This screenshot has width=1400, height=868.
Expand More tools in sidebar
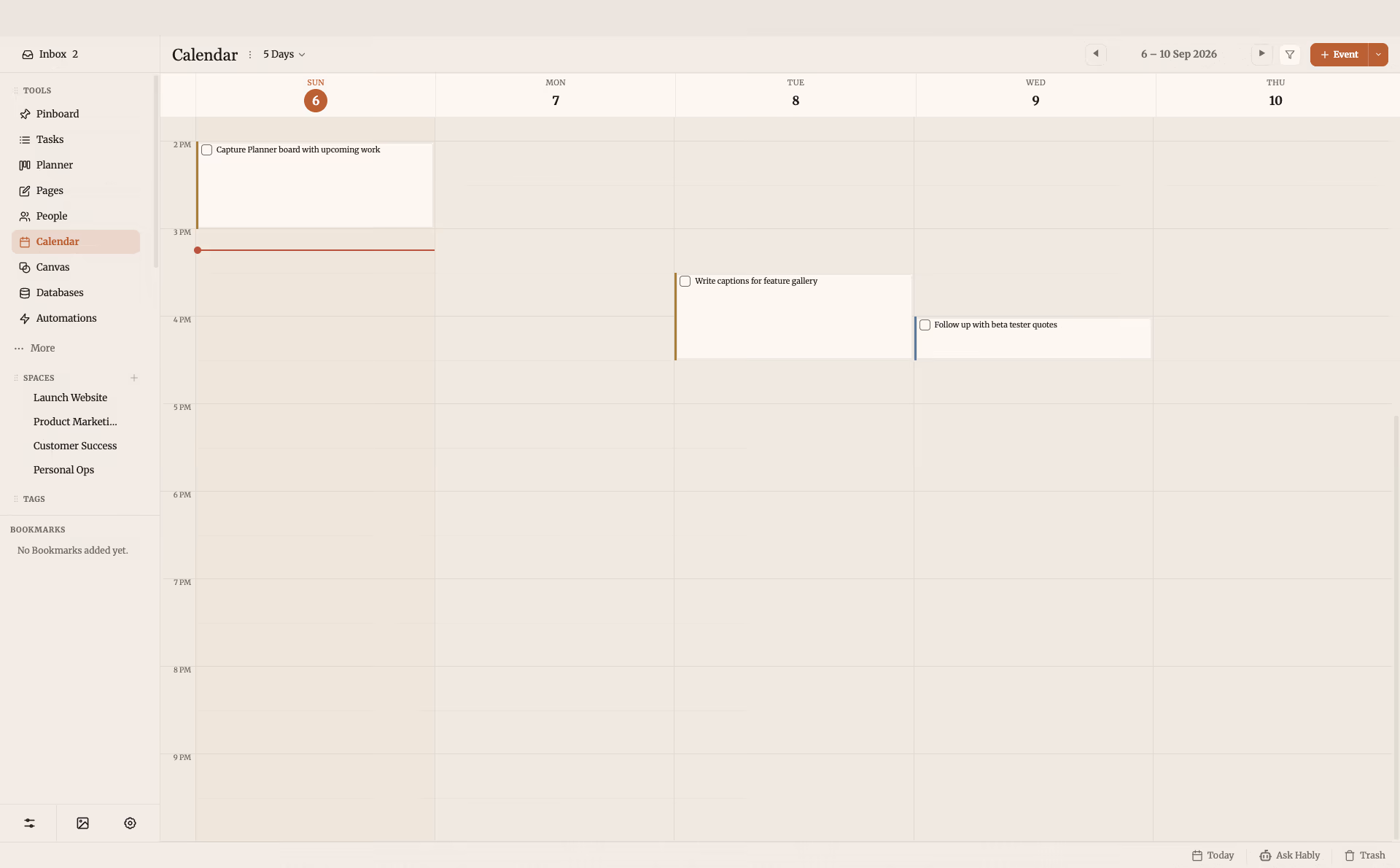[35, 348]
